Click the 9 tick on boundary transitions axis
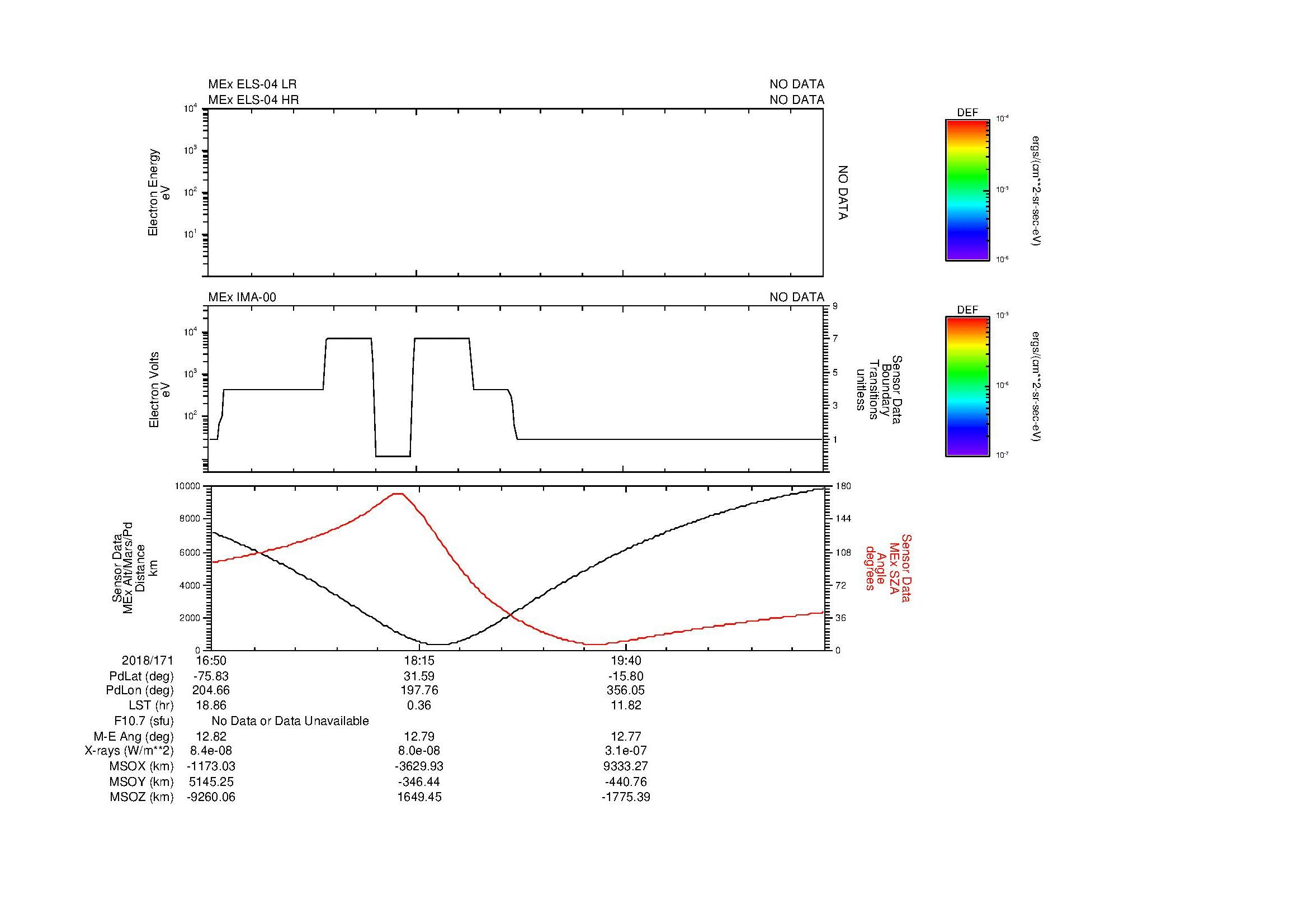The height and width of the screenshot is (924, 1308). click(x=835, y=306)
